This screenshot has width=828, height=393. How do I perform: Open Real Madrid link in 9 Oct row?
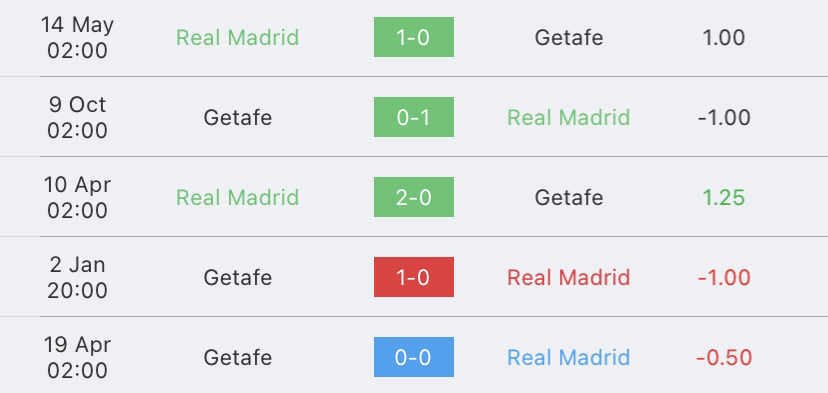tap(569, 117)
